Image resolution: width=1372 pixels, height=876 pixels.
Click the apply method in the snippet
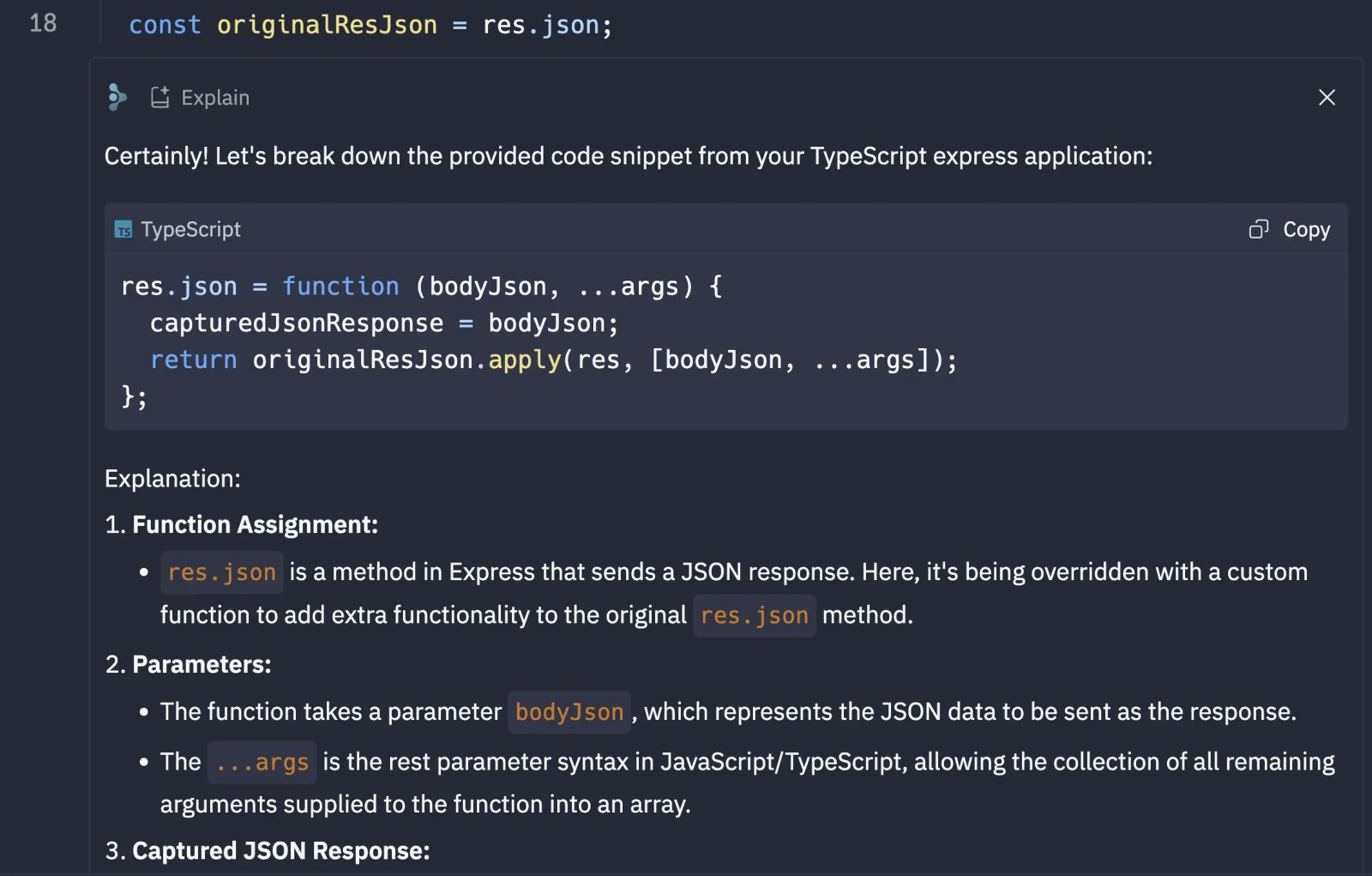pyautogui.click(x=524, y=360)
